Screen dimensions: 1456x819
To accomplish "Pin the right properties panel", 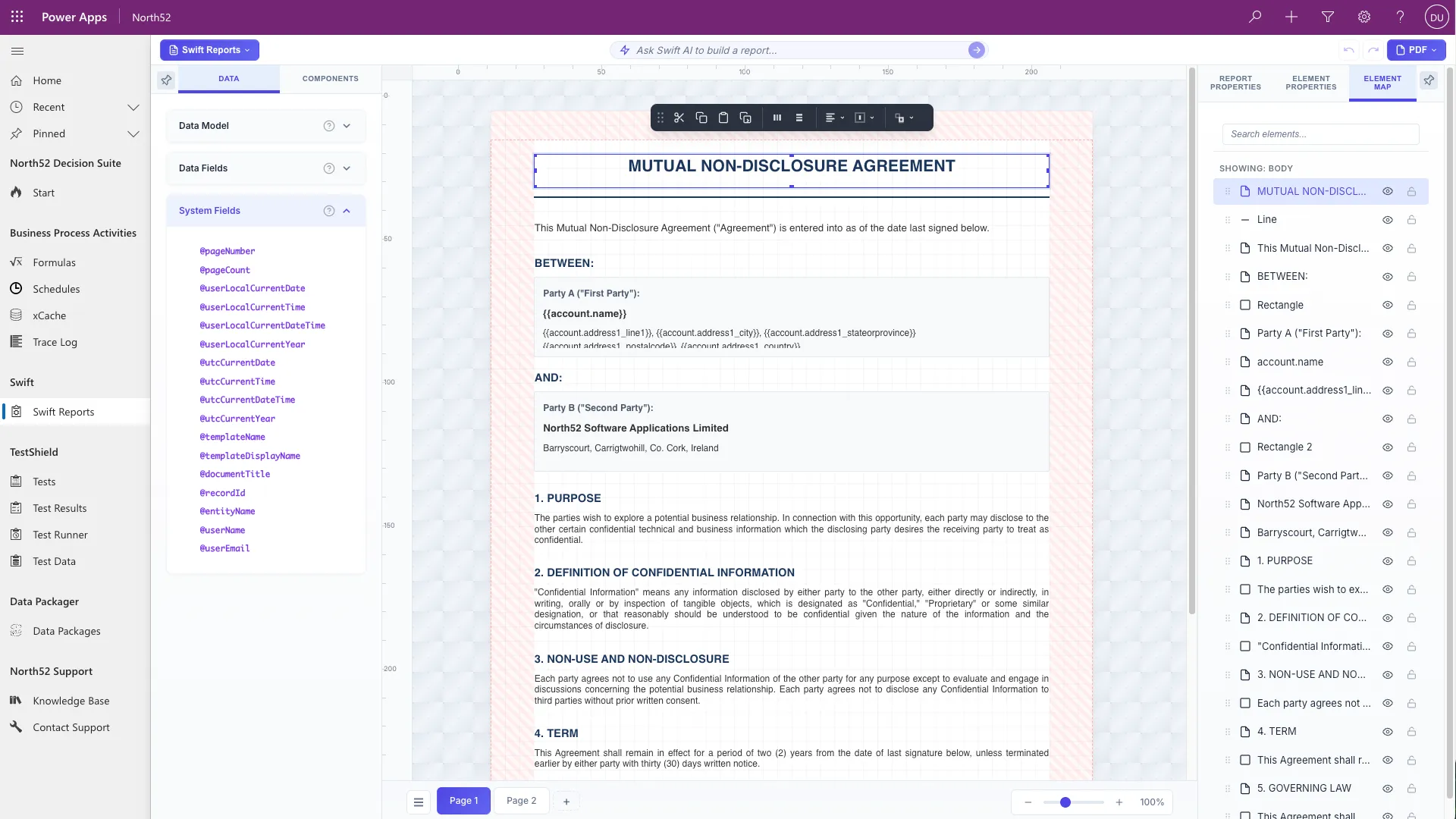I will click(1429, 80).
